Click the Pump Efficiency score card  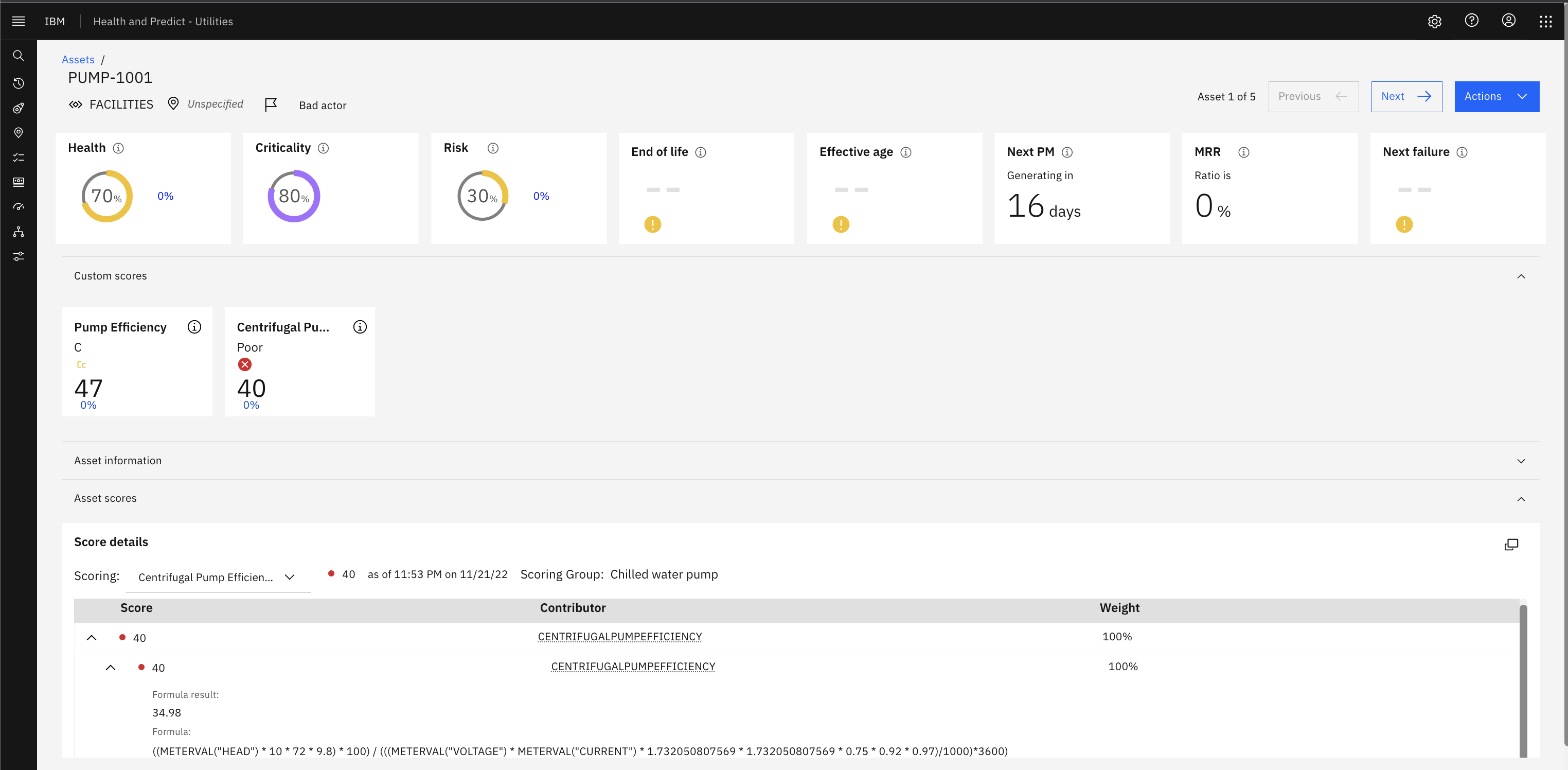137,362
